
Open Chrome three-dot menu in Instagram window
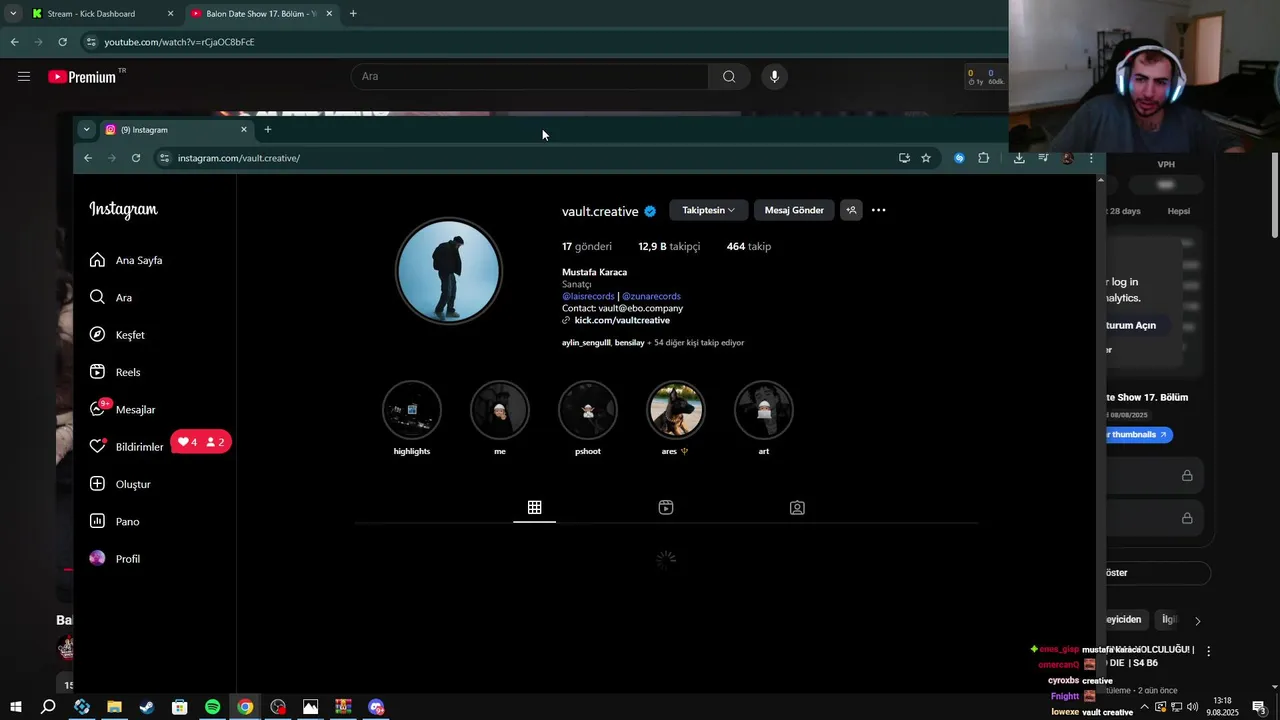tap(1091, 158)
